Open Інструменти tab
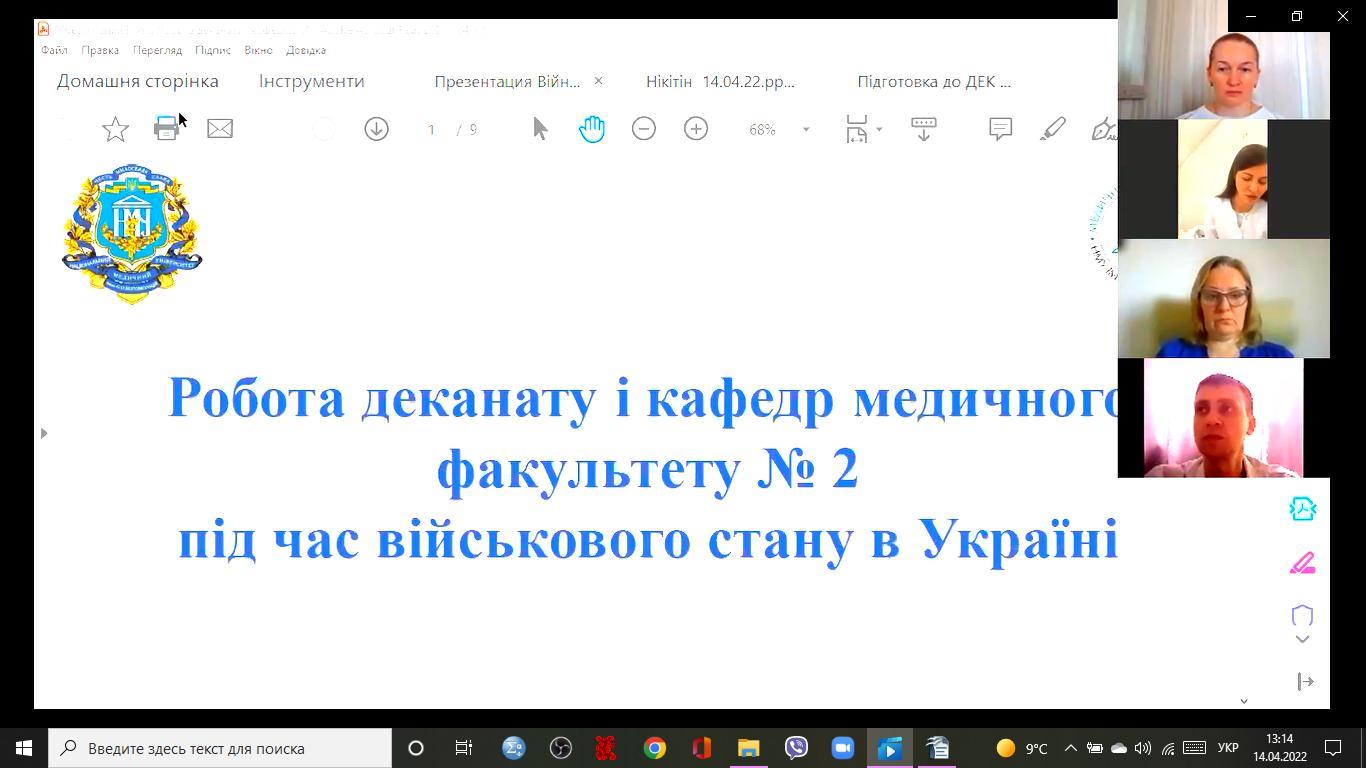This screenshot has width=1366, height=768. click(x=311, y=82)
